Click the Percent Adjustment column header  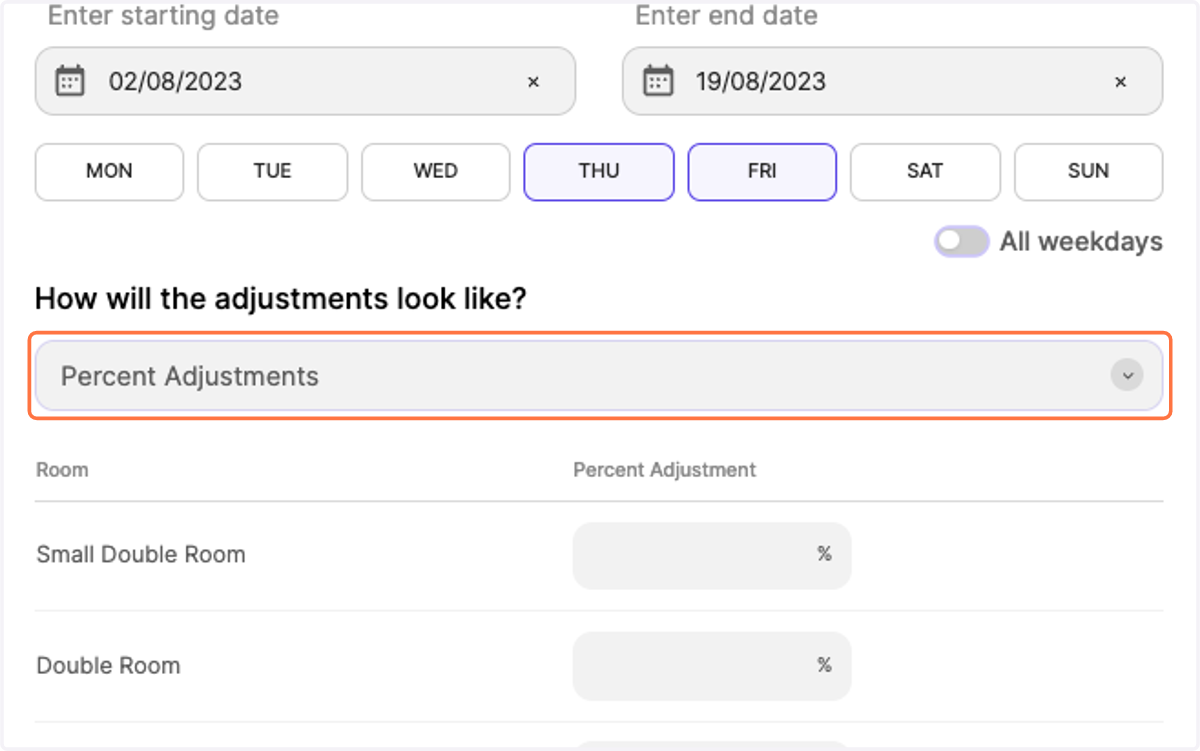click(665, 470)
